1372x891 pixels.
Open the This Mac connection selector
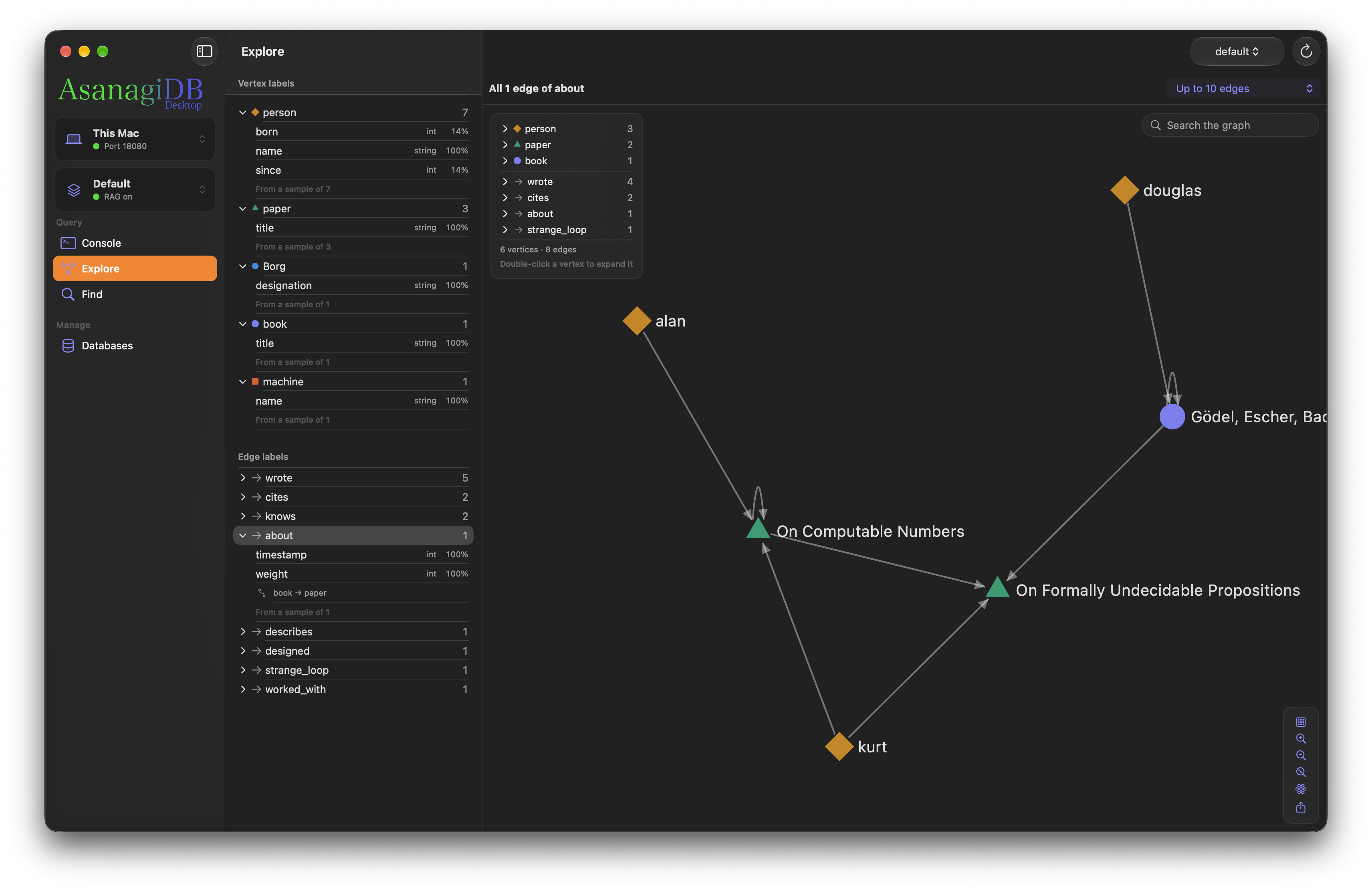coord(135,139)
